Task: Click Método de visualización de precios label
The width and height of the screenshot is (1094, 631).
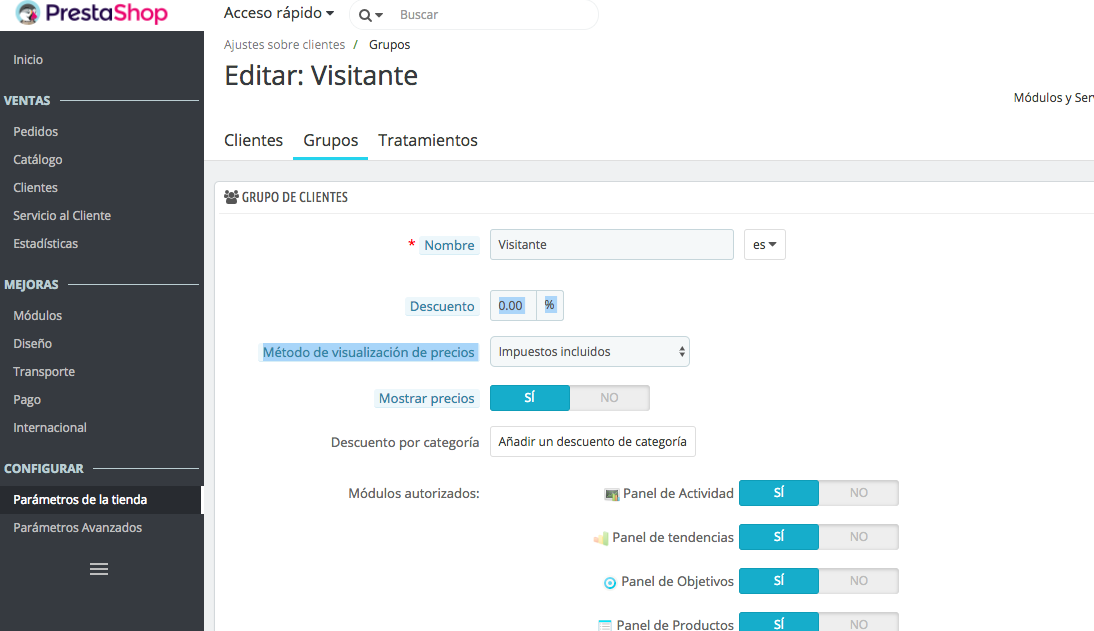Action: point(368,352)
